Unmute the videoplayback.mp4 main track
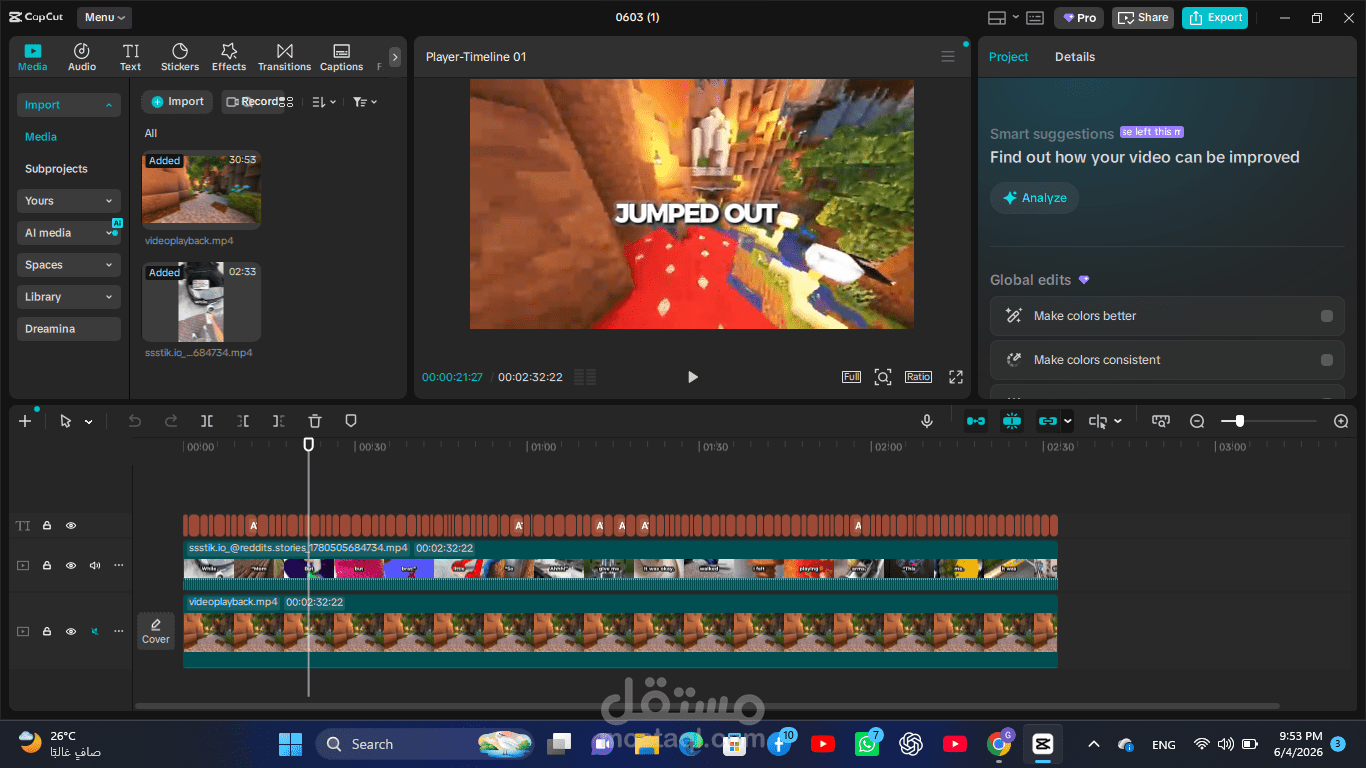Screen dimensions: 1366x768 tap(95, 631)
